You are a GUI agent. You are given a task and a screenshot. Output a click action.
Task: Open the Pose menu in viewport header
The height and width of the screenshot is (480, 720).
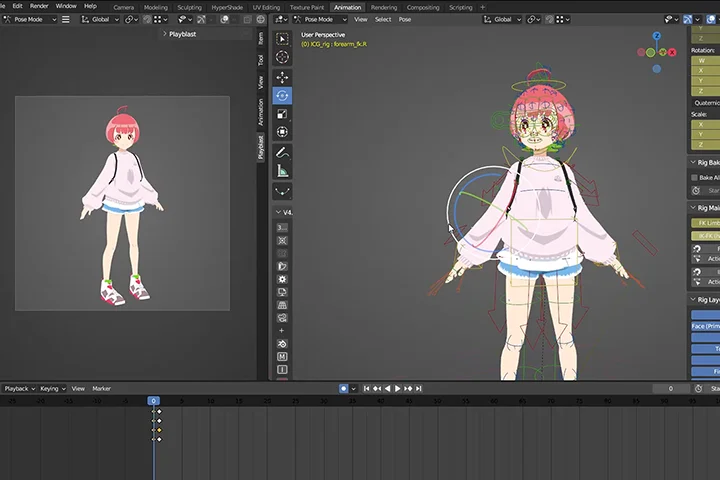tap(405, 19)
